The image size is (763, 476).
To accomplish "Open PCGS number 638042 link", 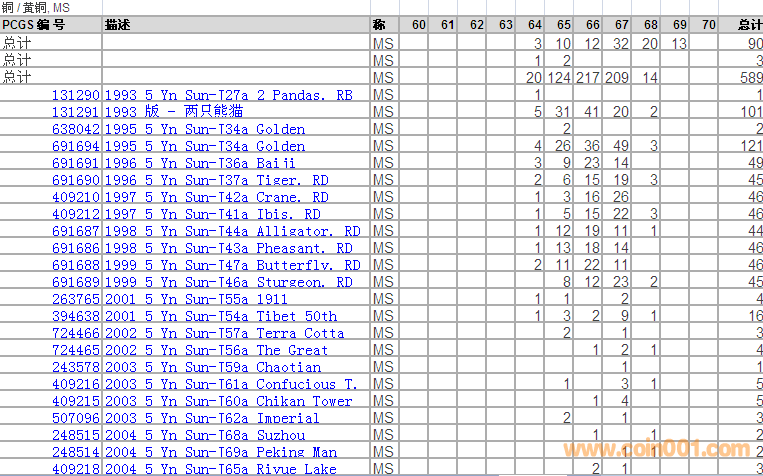I will pos(76,129).
